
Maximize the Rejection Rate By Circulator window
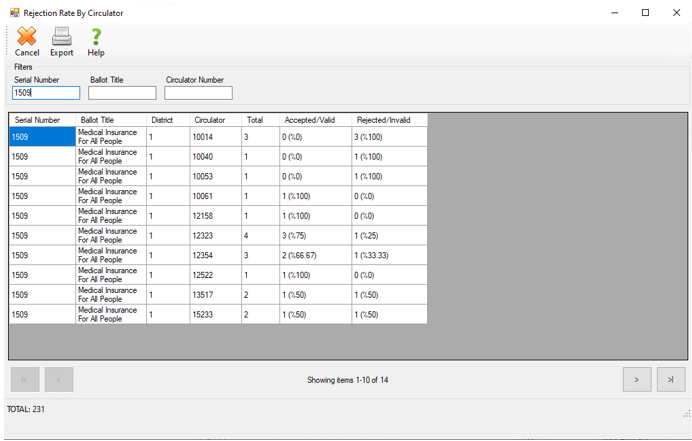coord(645,12)
